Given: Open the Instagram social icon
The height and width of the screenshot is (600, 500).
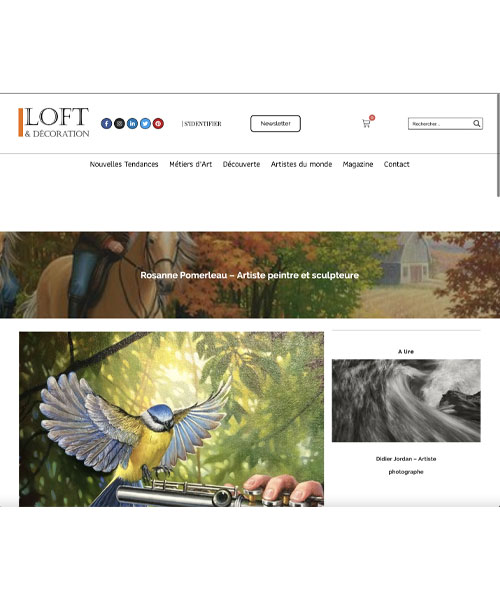Looking at the screenshot, I should (119, 124).
